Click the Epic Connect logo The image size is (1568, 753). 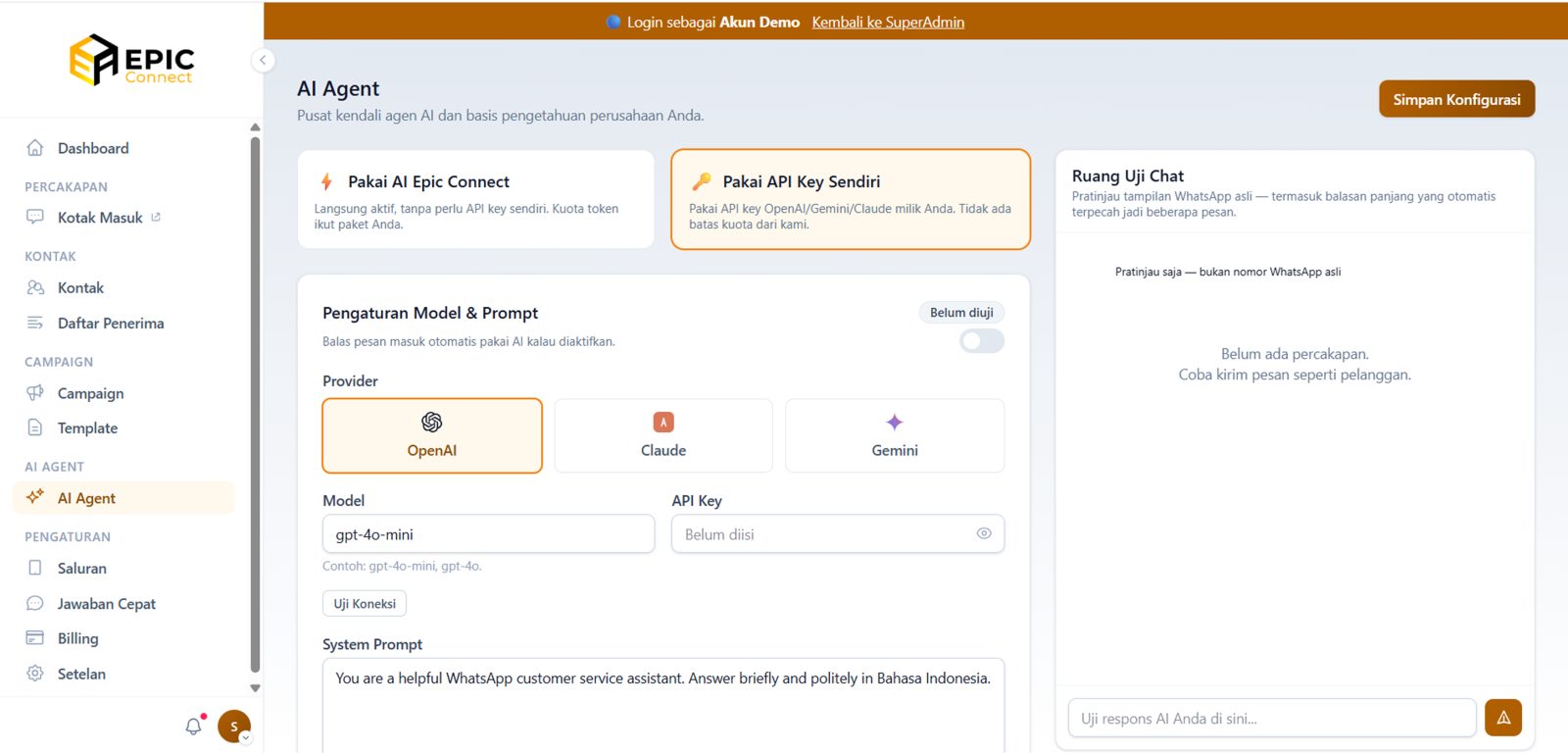pyautogui.click(x=131, y=60)
